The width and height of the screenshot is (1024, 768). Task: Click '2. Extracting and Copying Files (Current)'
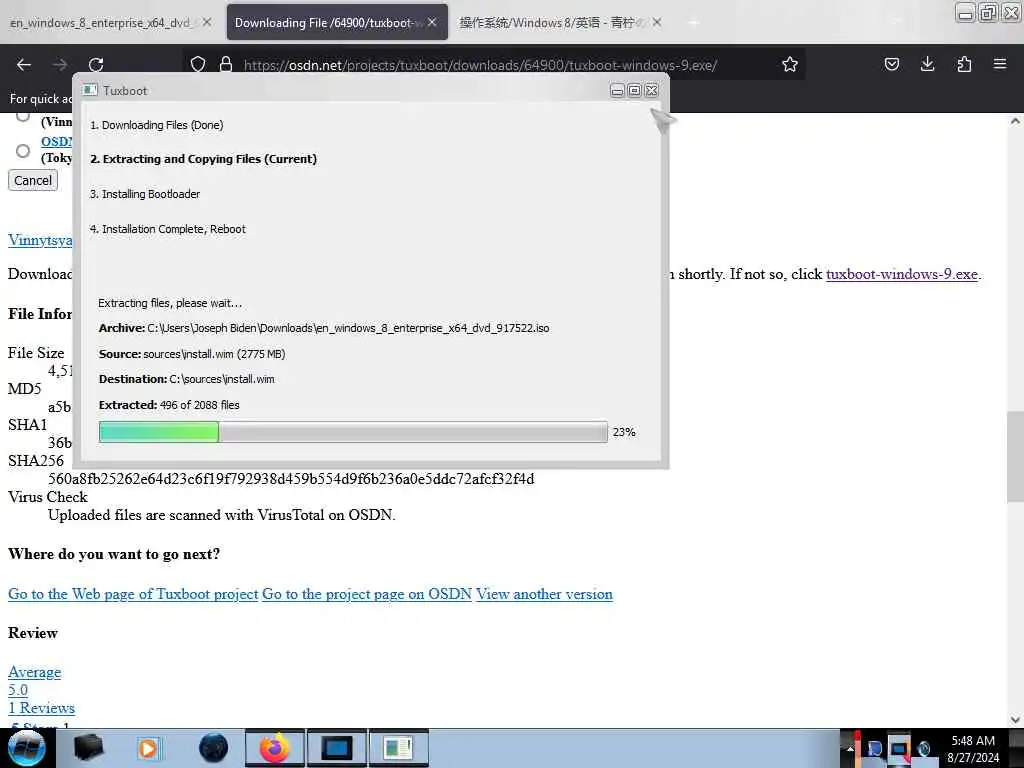click(x=203, y=159)
